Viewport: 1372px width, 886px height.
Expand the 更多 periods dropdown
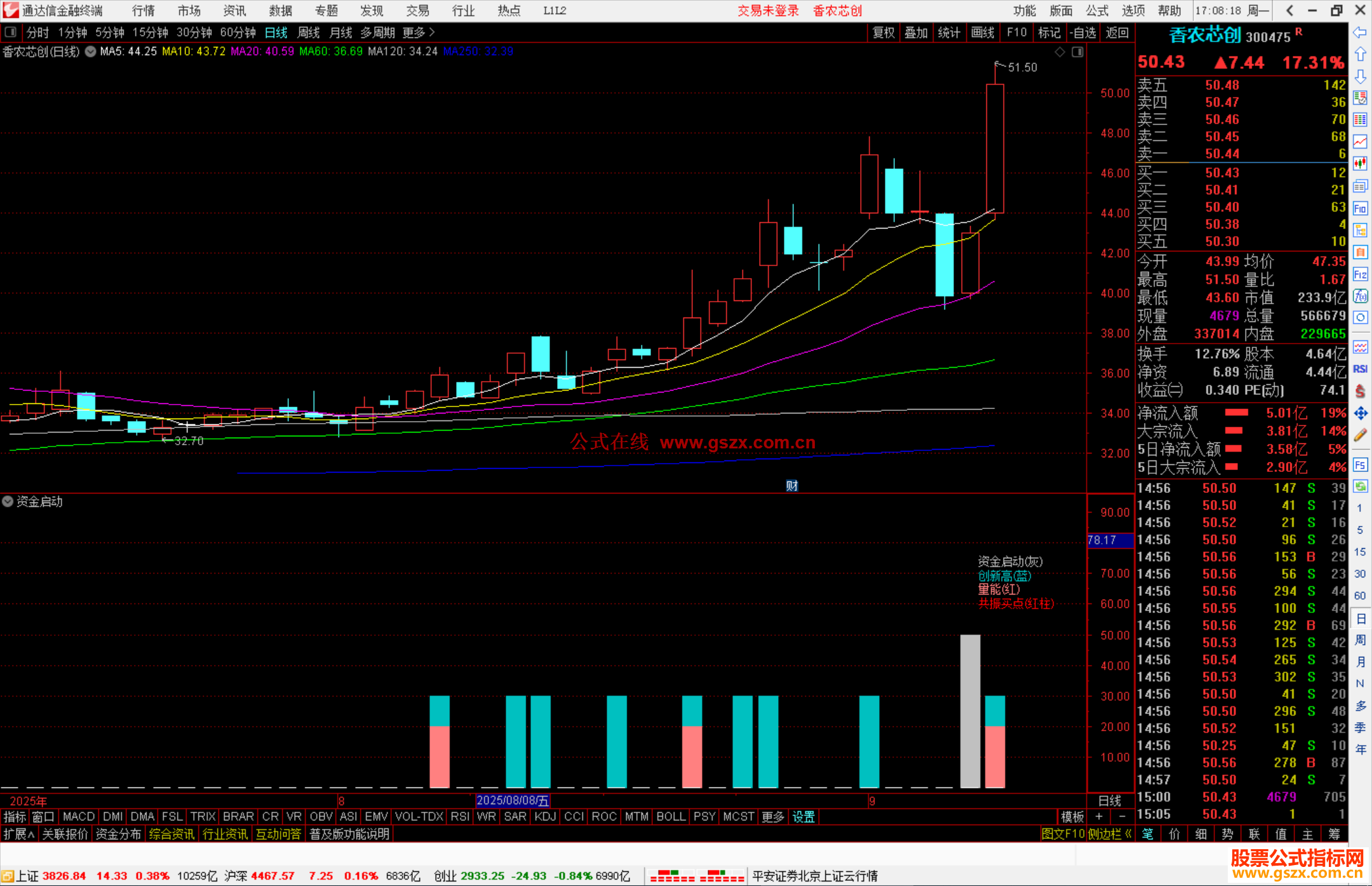[419, 32]
